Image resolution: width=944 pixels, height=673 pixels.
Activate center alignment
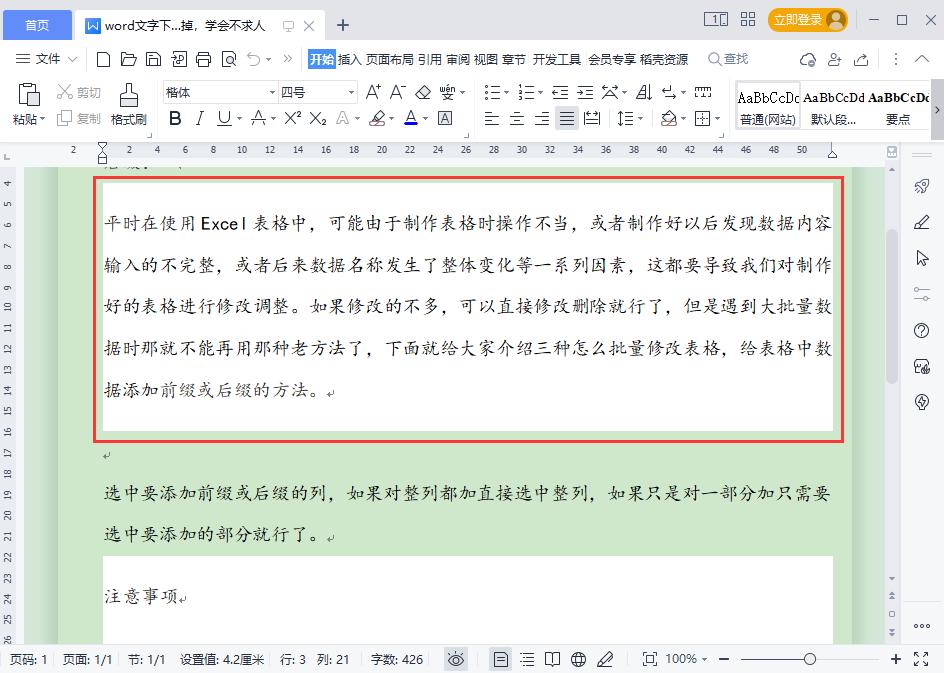point(516,118)
